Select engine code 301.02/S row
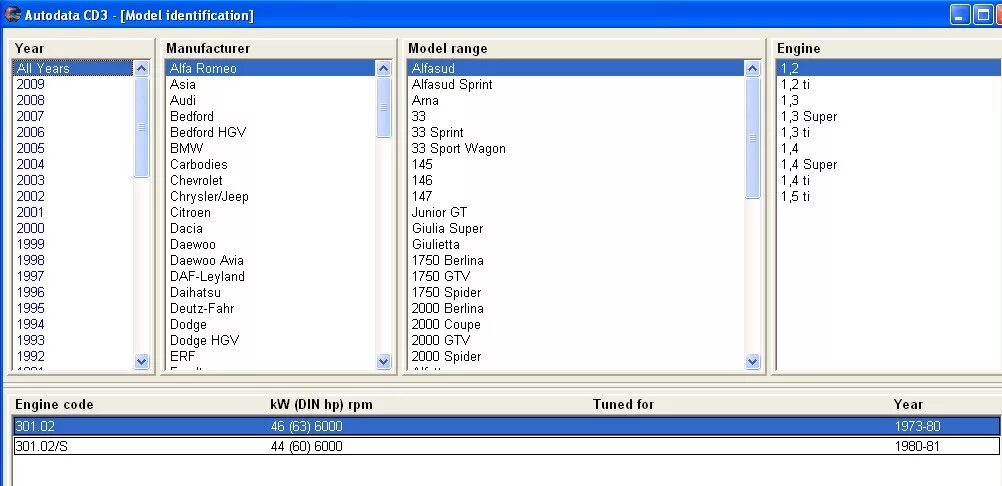 tap(507, 446)
